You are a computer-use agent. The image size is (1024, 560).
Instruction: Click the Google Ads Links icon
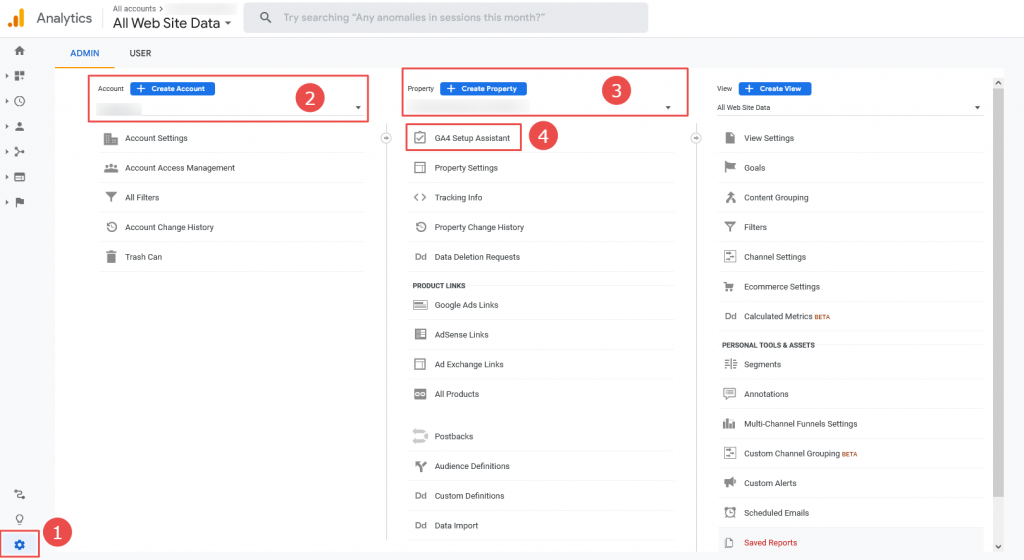(x=420, y=305)
